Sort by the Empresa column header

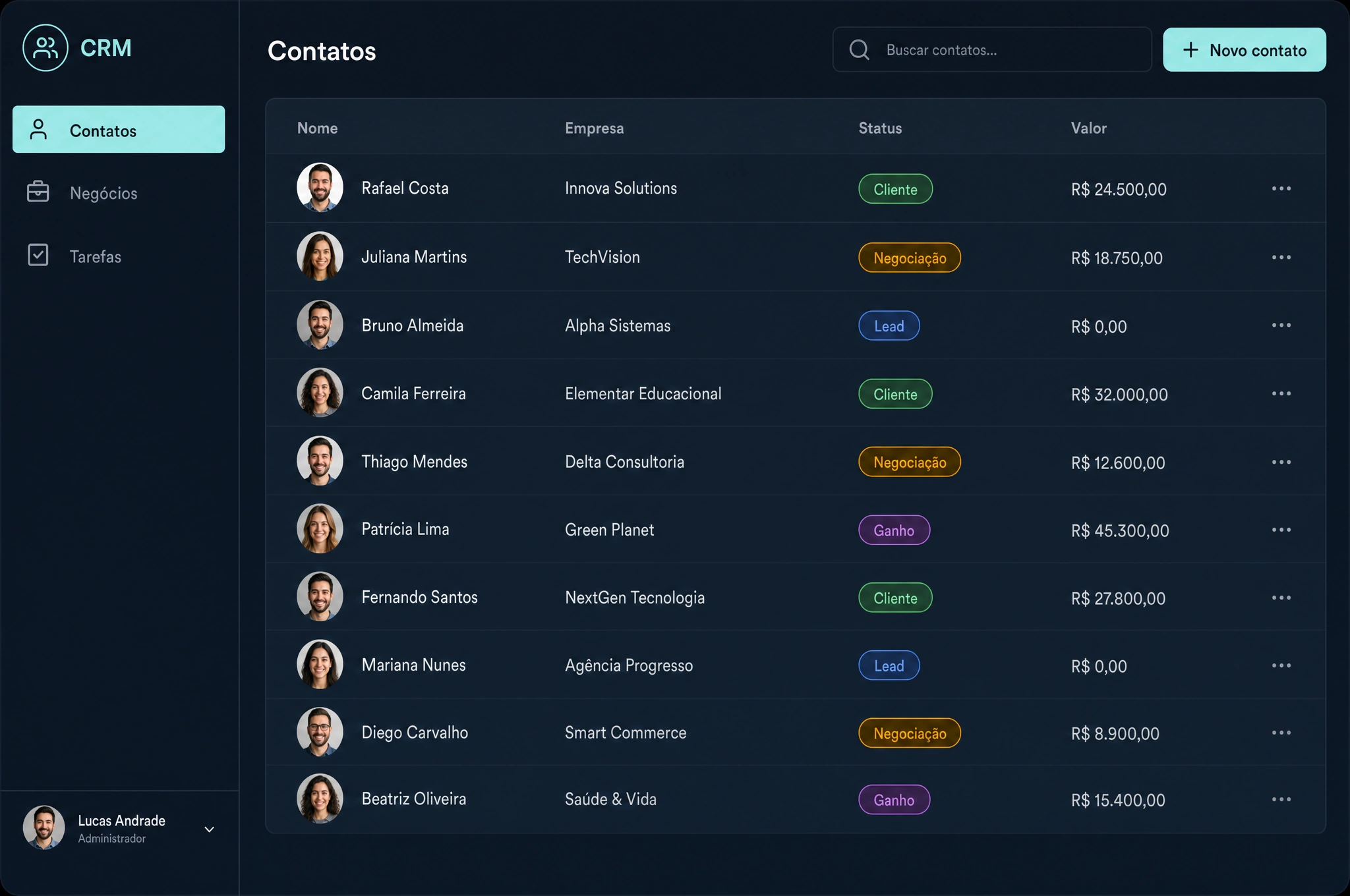[x=594, y=128]
